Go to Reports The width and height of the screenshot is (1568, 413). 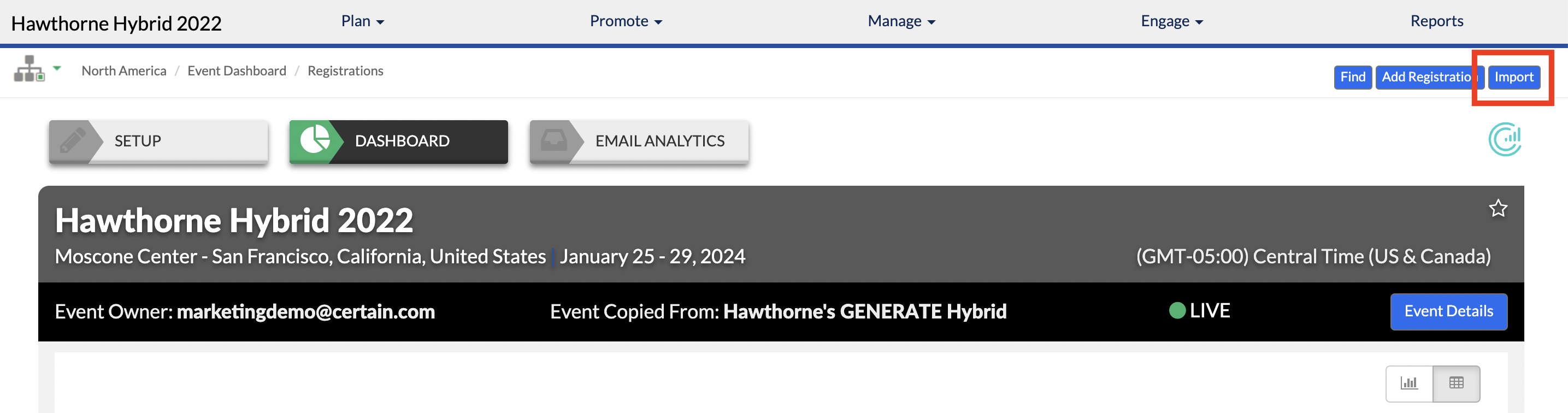click(x=1436, y=21)
